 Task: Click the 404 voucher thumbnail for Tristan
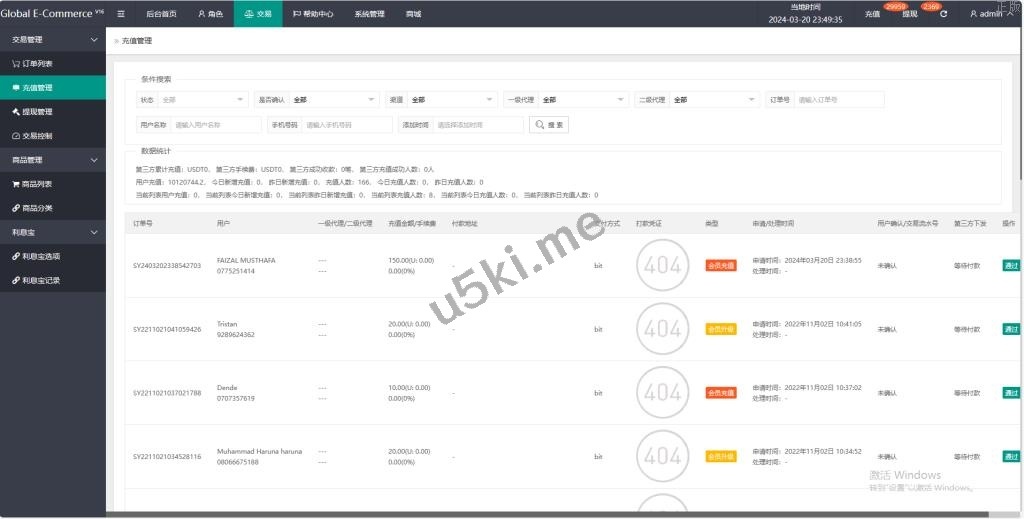[662, 329]
